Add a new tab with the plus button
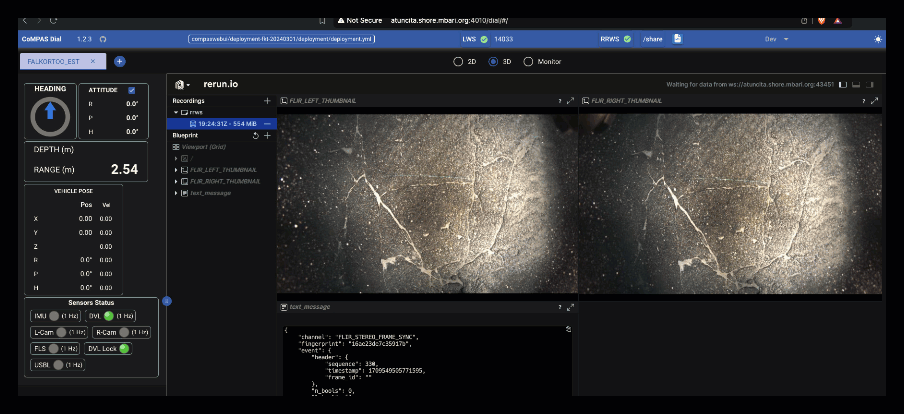904x414 pixels. (120, 61)
